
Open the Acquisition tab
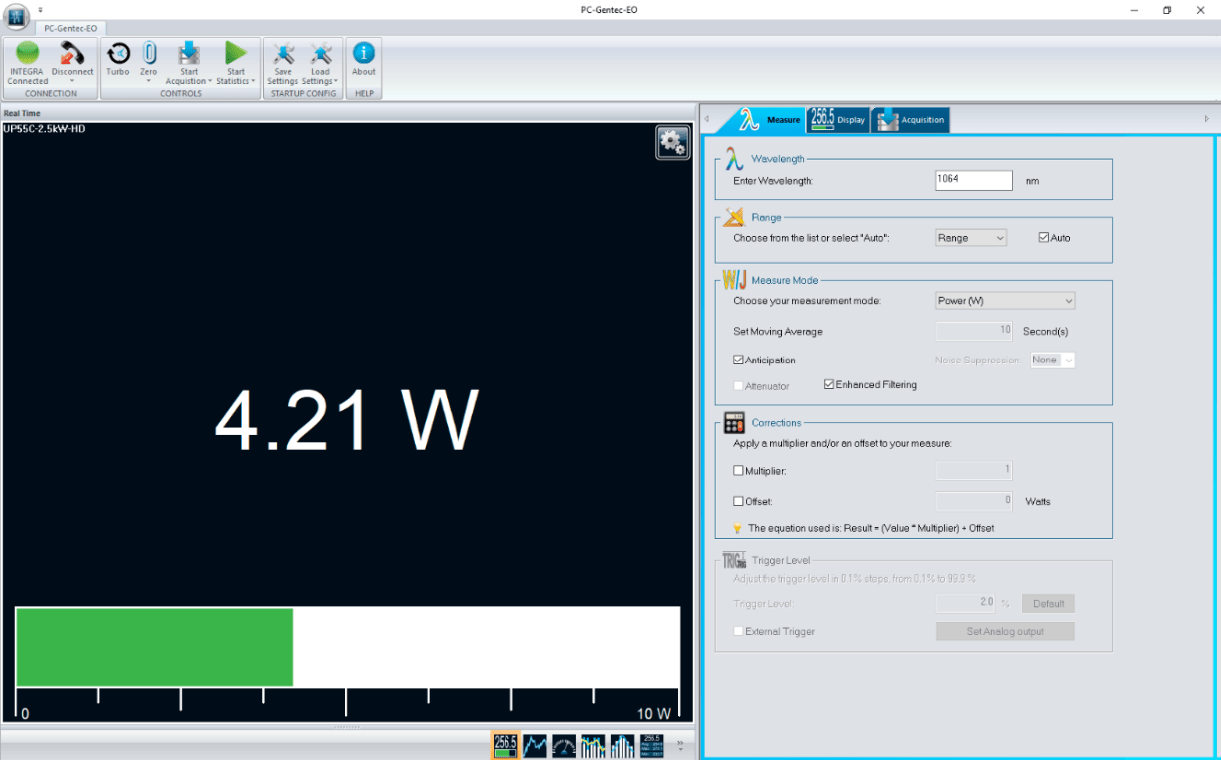tap(910, 119)
